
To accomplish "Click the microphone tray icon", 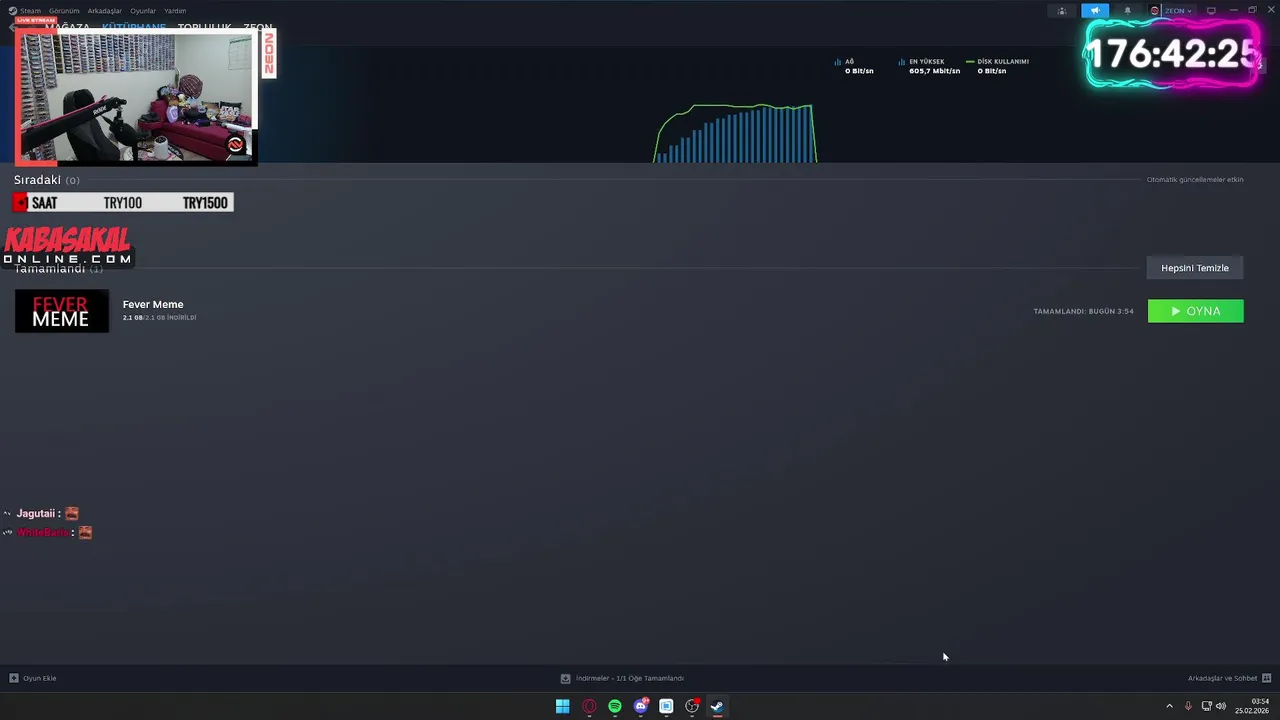I will pyautogui.click(x=1188, y=706).
